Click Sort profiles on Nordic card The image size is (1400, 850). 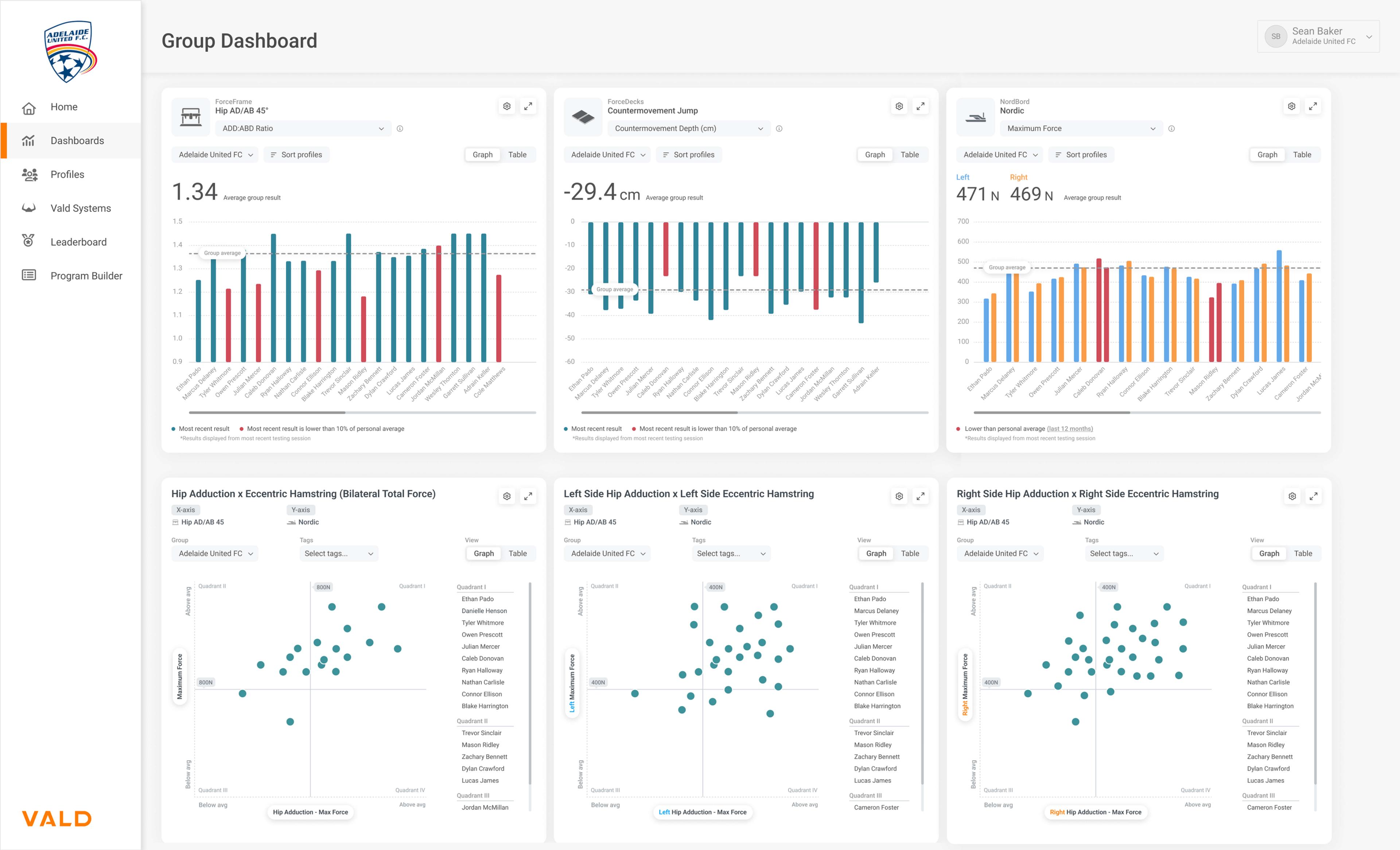tap(1081, 155)
